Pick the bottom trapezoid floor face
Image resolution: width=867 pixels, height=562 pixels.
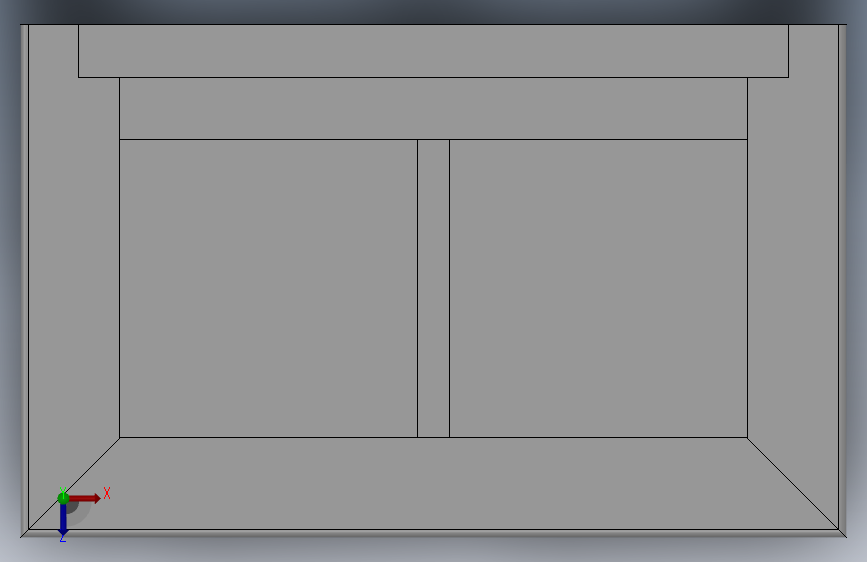[x=434, y=483]
